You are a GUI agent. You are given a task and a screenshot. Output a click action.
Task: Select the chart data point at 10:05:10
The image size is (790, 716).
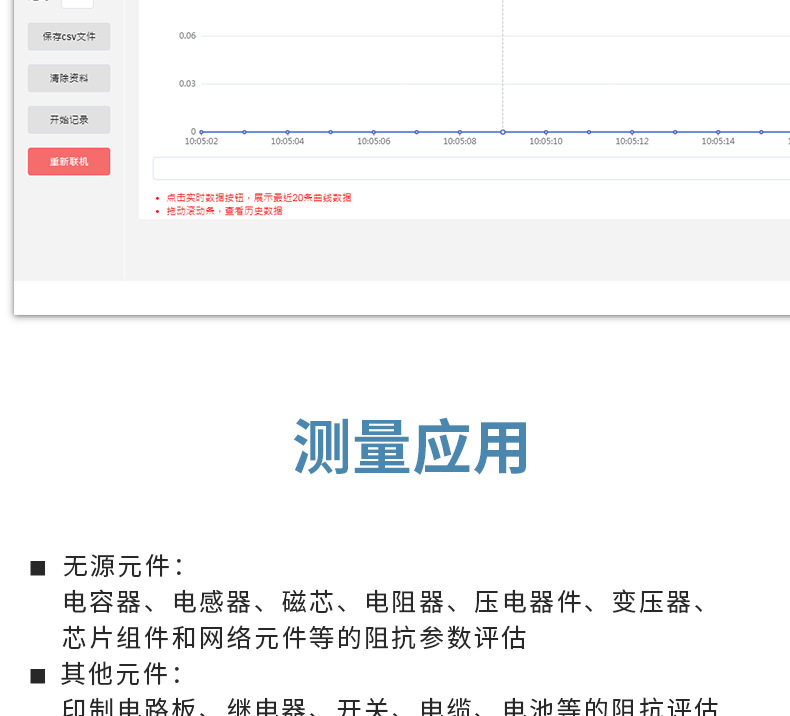click(546, 132)
